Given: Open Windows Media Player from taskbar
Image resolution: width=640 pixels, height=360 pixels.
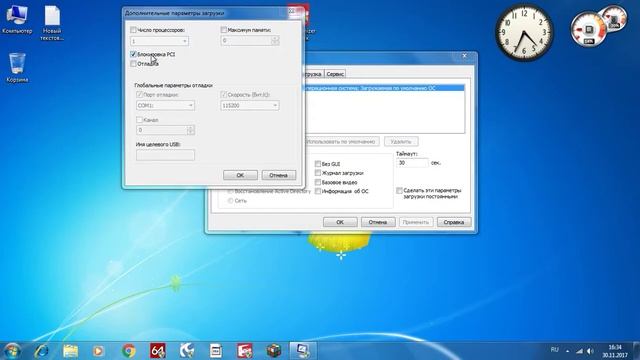Looking at the screenshot, I should click(x=98, y=351).
